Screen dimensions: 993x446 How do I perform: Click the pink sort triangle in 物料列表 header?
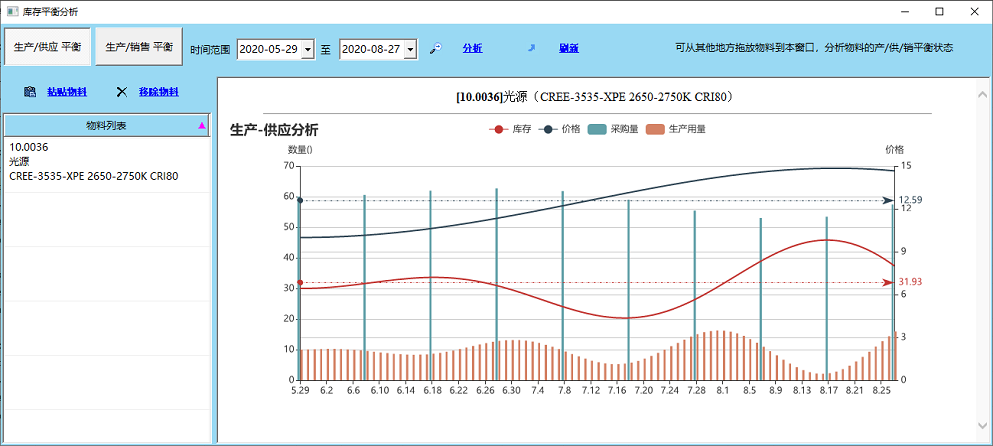pyautogui.click(x=202, y=126)
